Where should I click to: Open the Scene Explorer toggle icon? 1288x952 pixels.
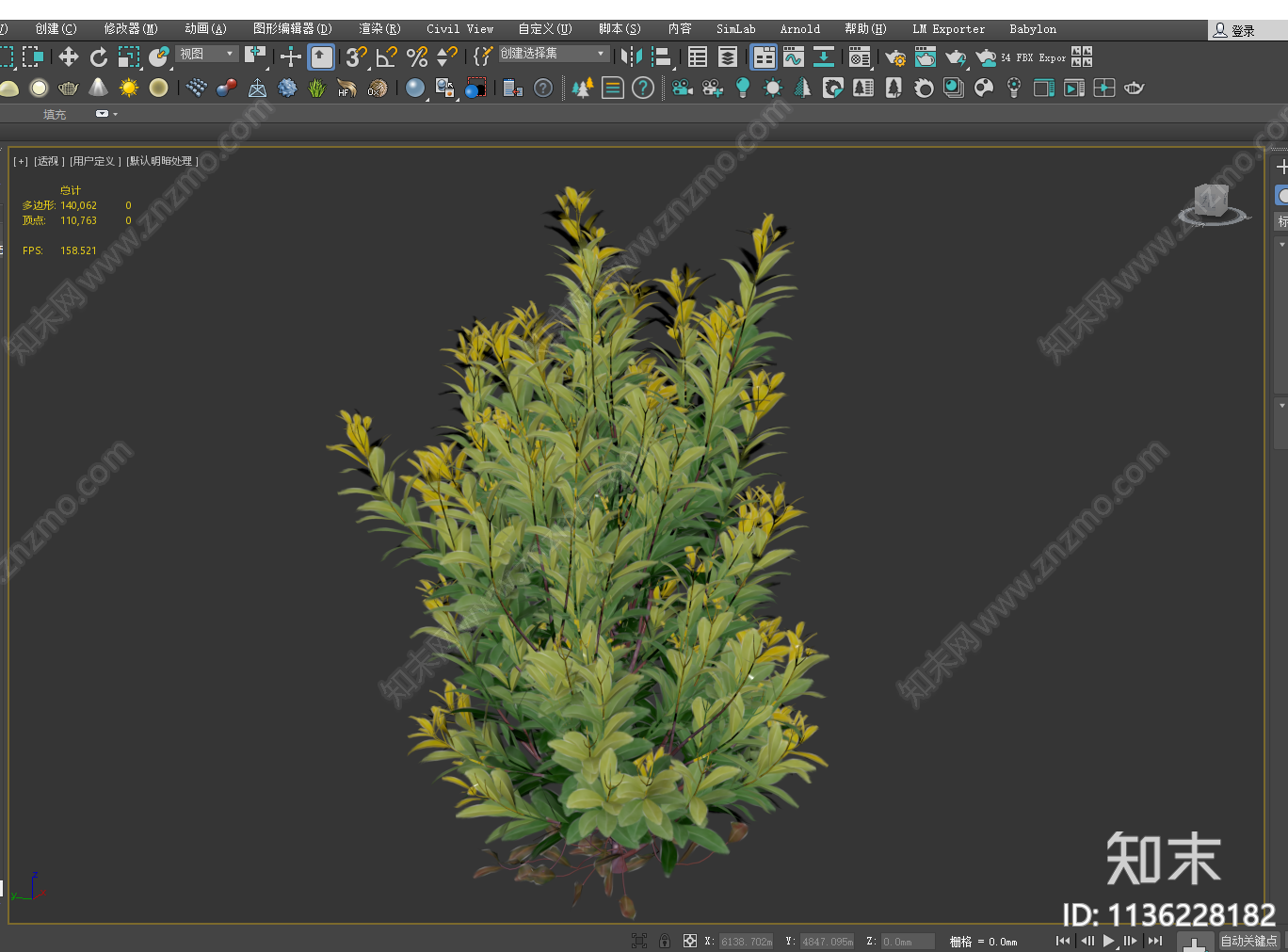698,57
